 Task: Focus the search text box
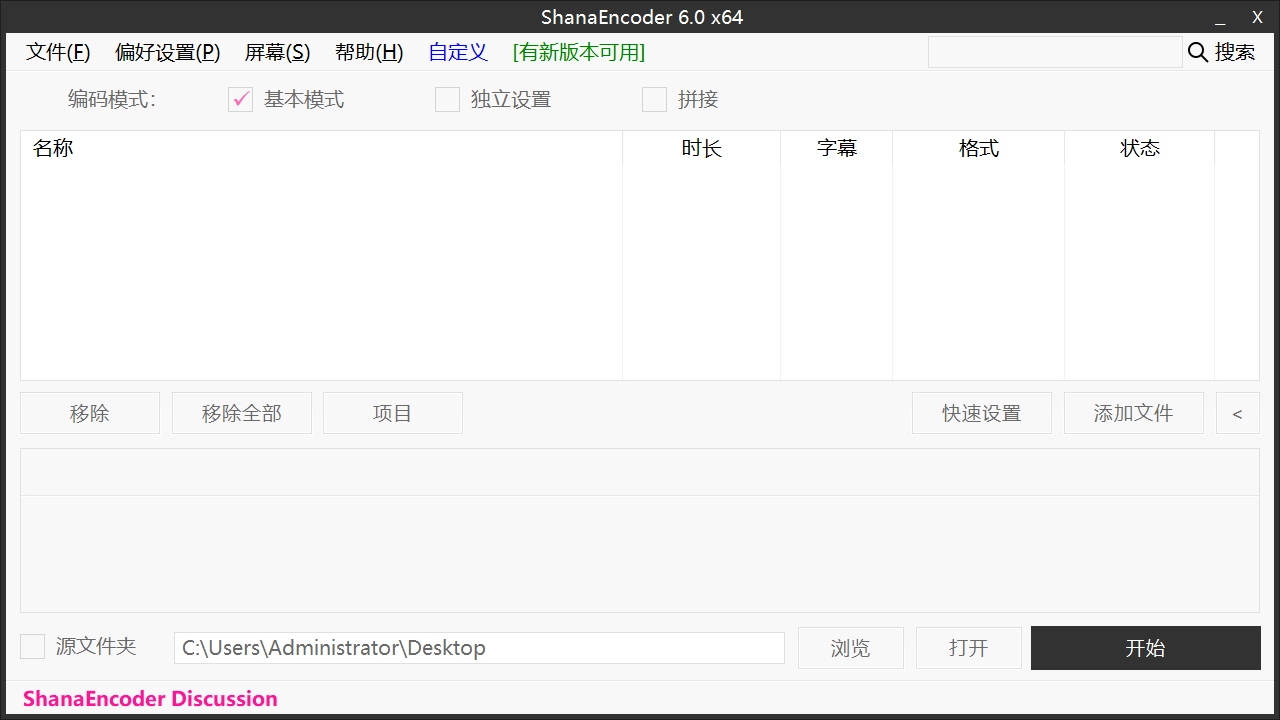(1055, 52)
